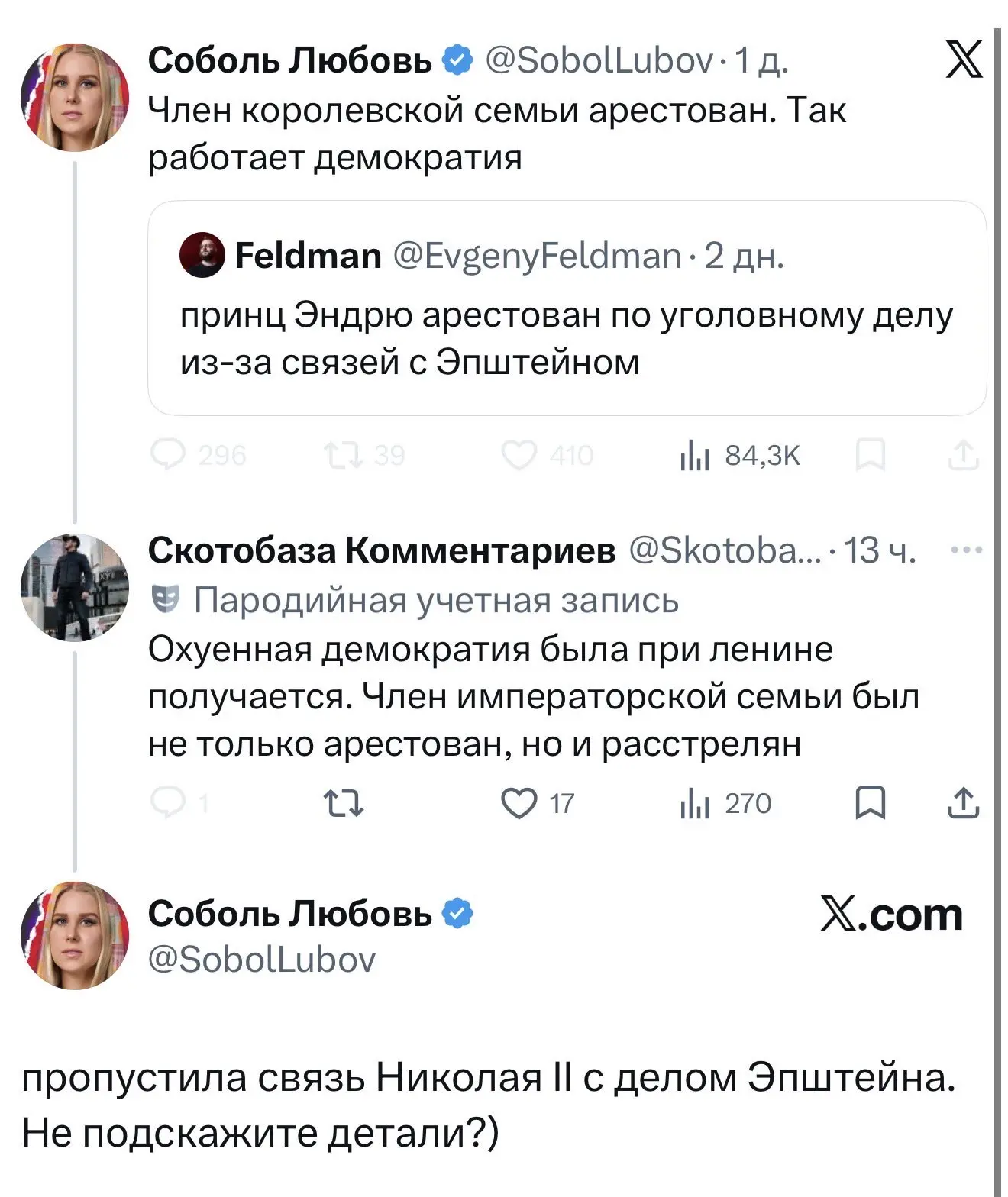The height and width of the screenshot is (1197, 1008).
Task: Open the @SobolLubov handle link in first tweet
Action: coord(599,60)
